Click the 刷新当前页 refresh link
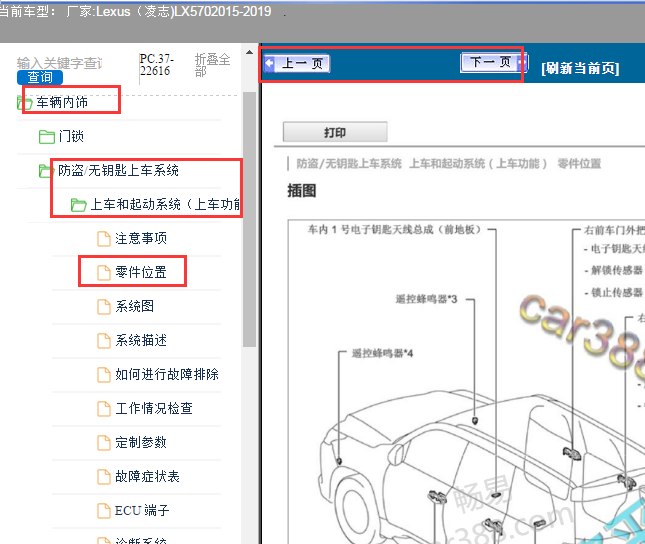Screen dimensions: 645x544 pos(580,68)
